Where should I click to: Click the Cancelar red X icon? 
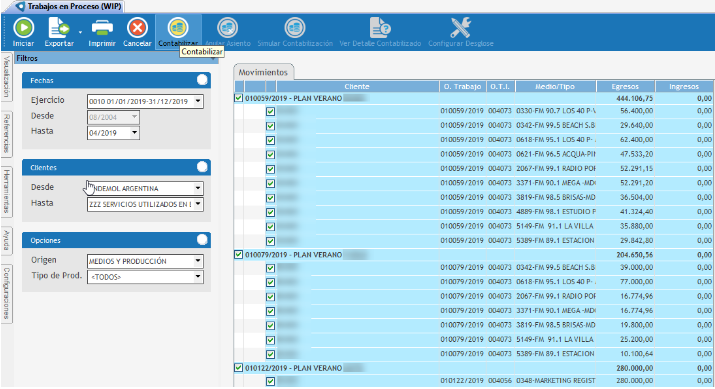click(x=137, y=28)
